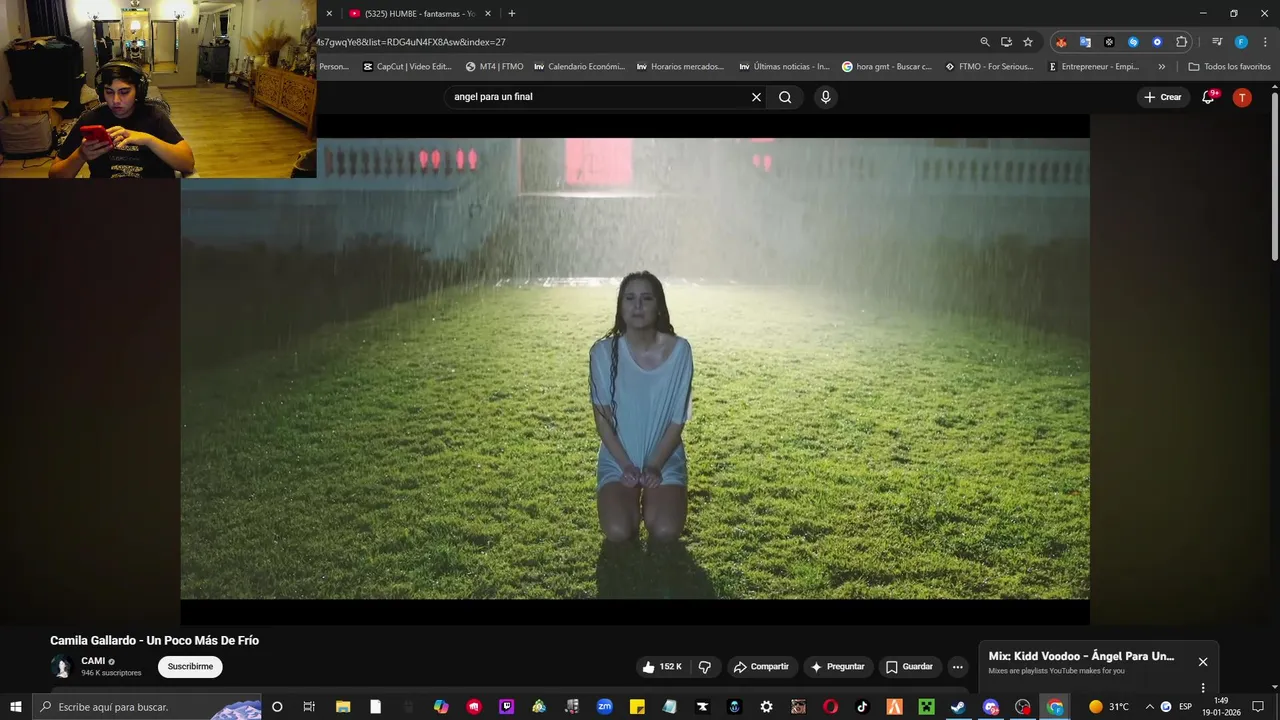The width and height of the screenshot is (1280, 720).
Task: Open MetaMask fox extension
Action: pos(1061,42)
